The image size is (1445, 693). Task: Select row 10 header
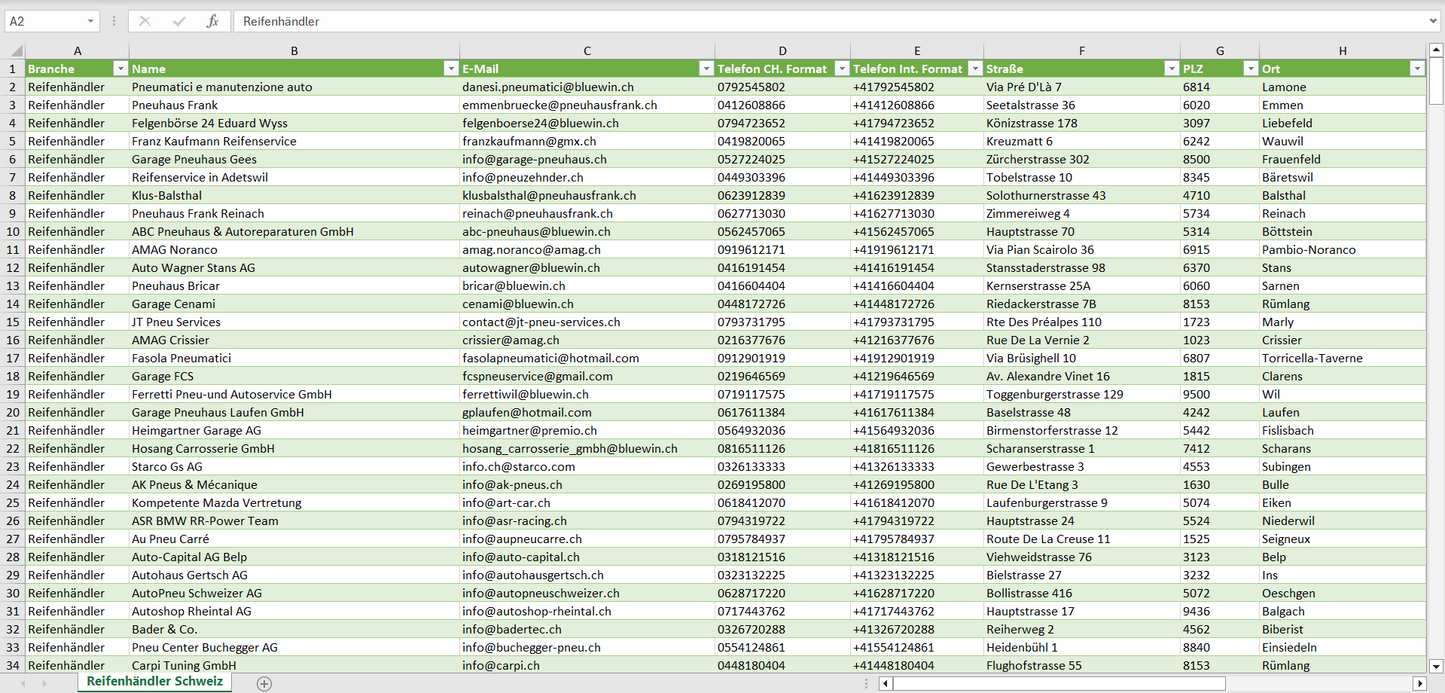[x=13, y=232]
